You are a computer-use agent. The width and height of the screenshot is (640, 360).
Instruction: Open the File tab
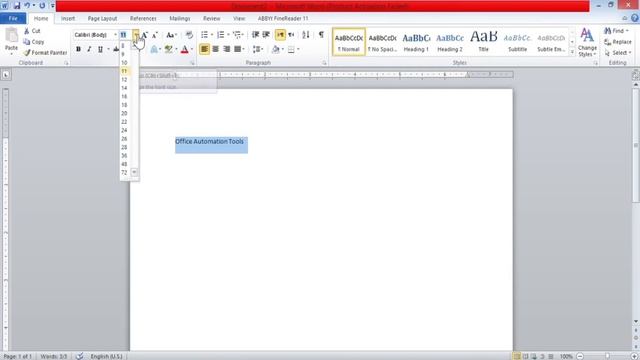(x=13, y=18)
